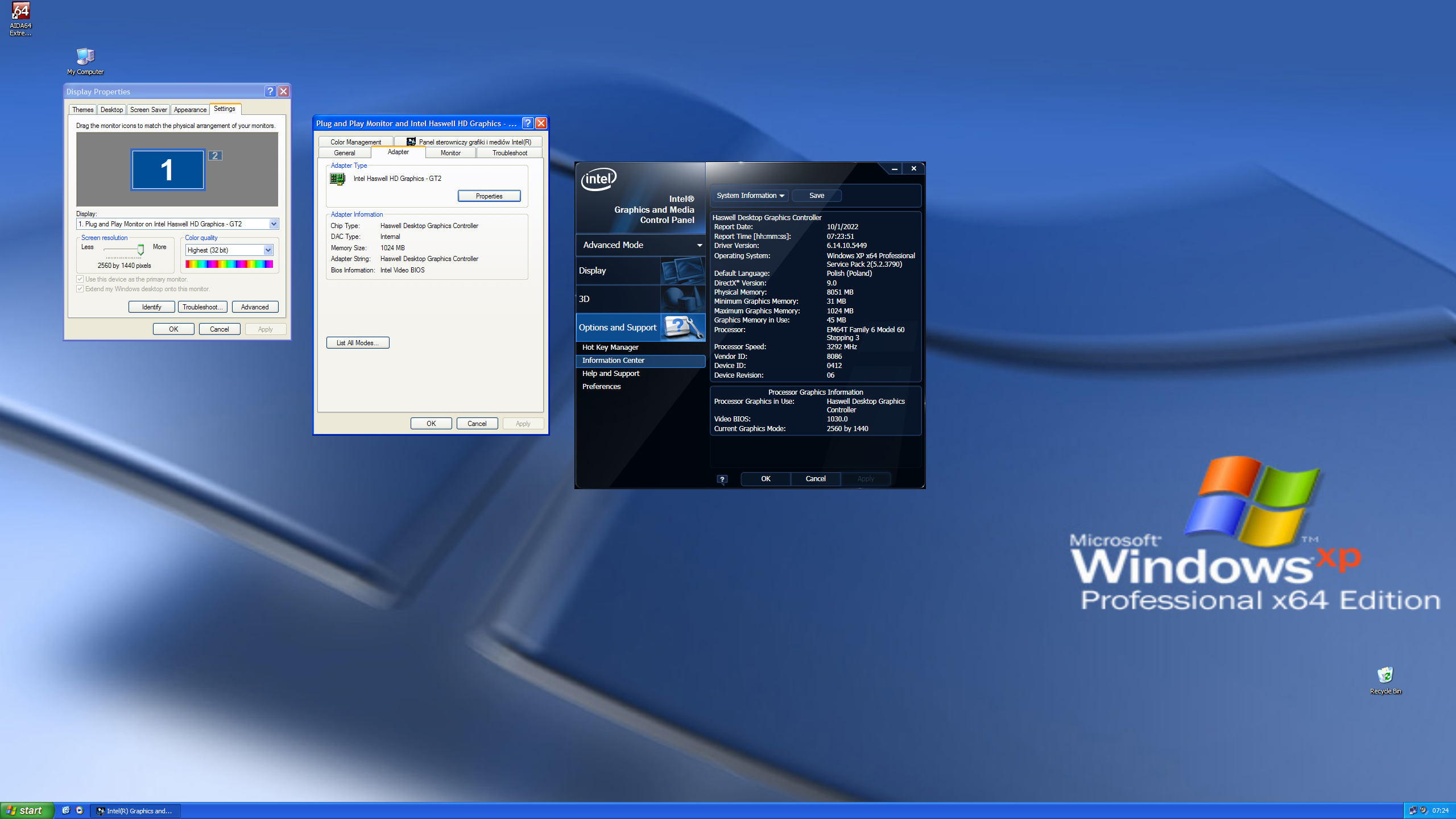Viewport: 1456px width, 819px height.
Task: Toggle 'Extend my Windows desktop onto this monitor'
Action: click(x=80, y=289)
